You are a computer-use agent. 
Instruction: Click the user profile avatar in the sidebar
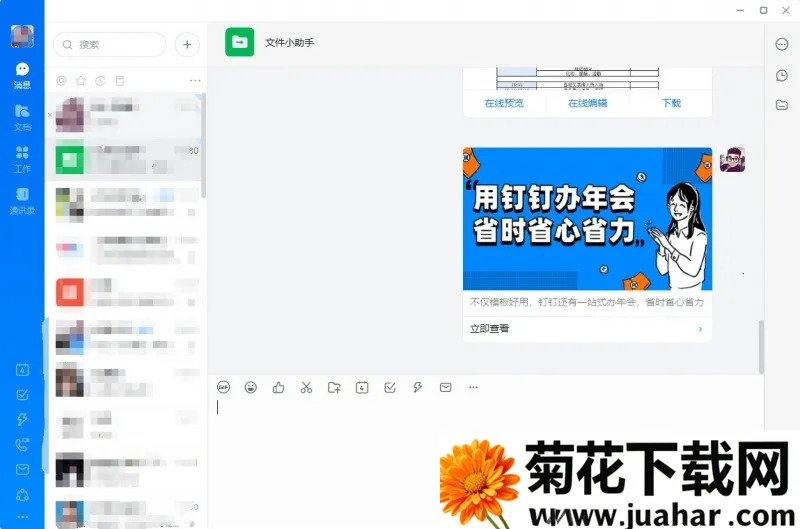click(x=22, y=36)
